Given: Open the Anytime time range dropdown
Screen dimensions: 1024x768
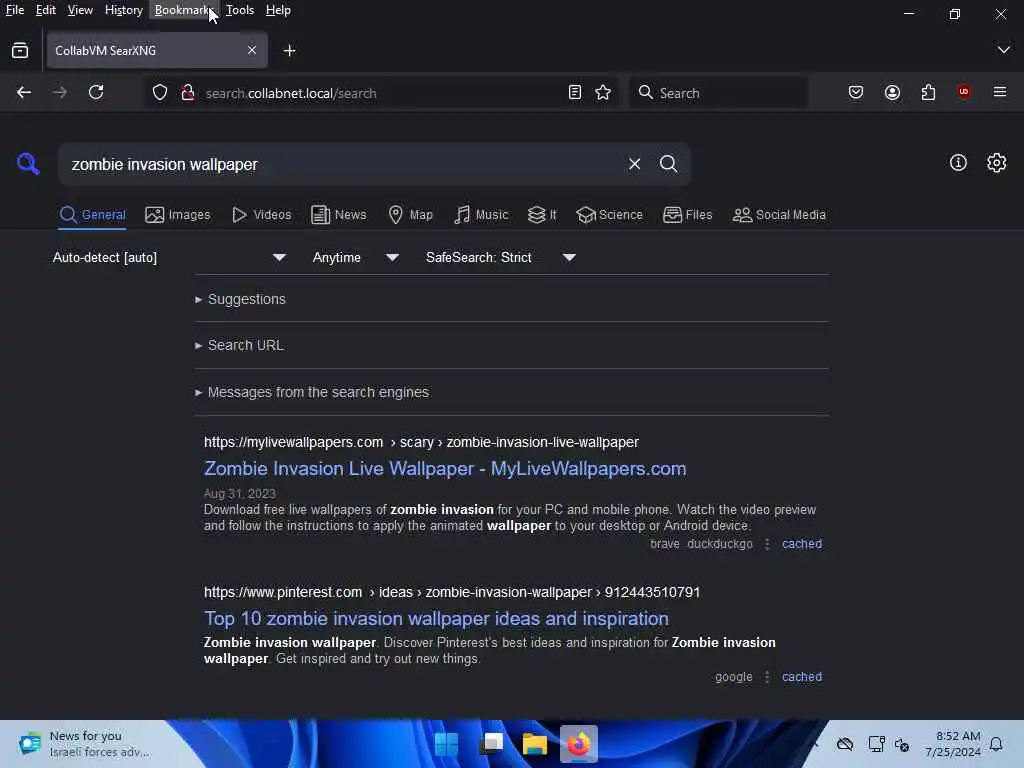Looking at the screenshot, I should [x=356, y=257].
